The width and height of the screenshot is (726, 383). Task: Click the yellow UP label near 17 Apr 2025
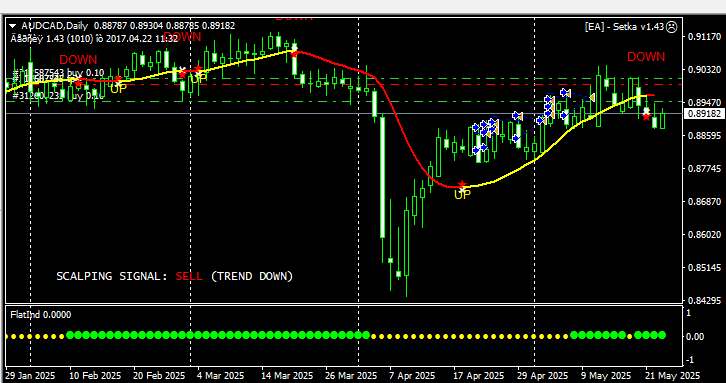(462, 195)
